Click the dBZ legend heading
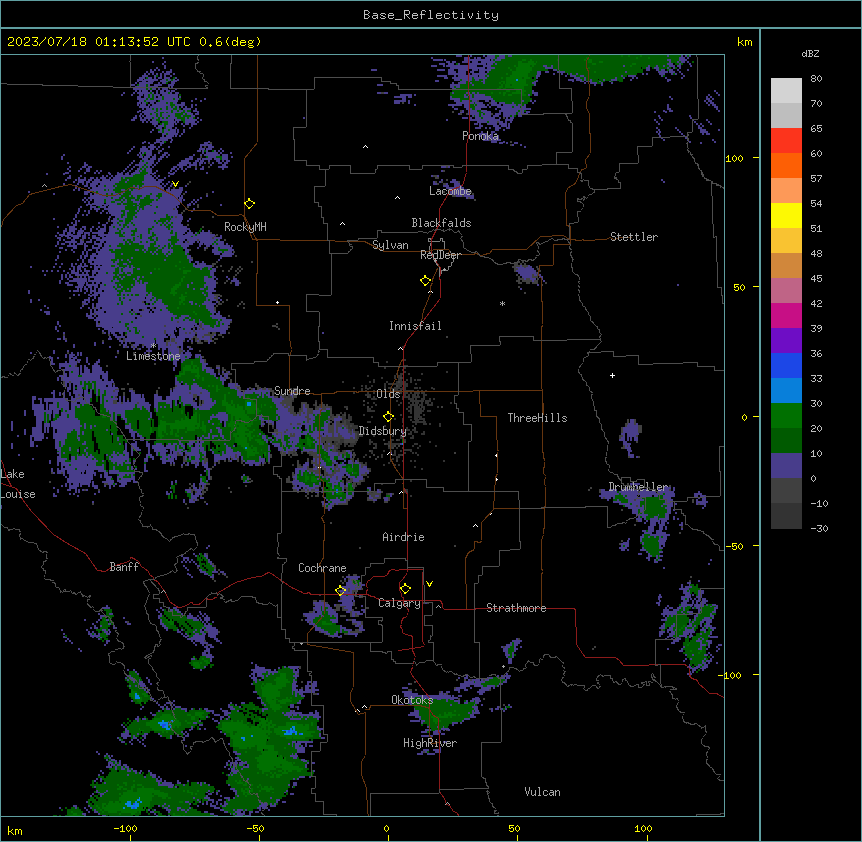 coord(810,53)
